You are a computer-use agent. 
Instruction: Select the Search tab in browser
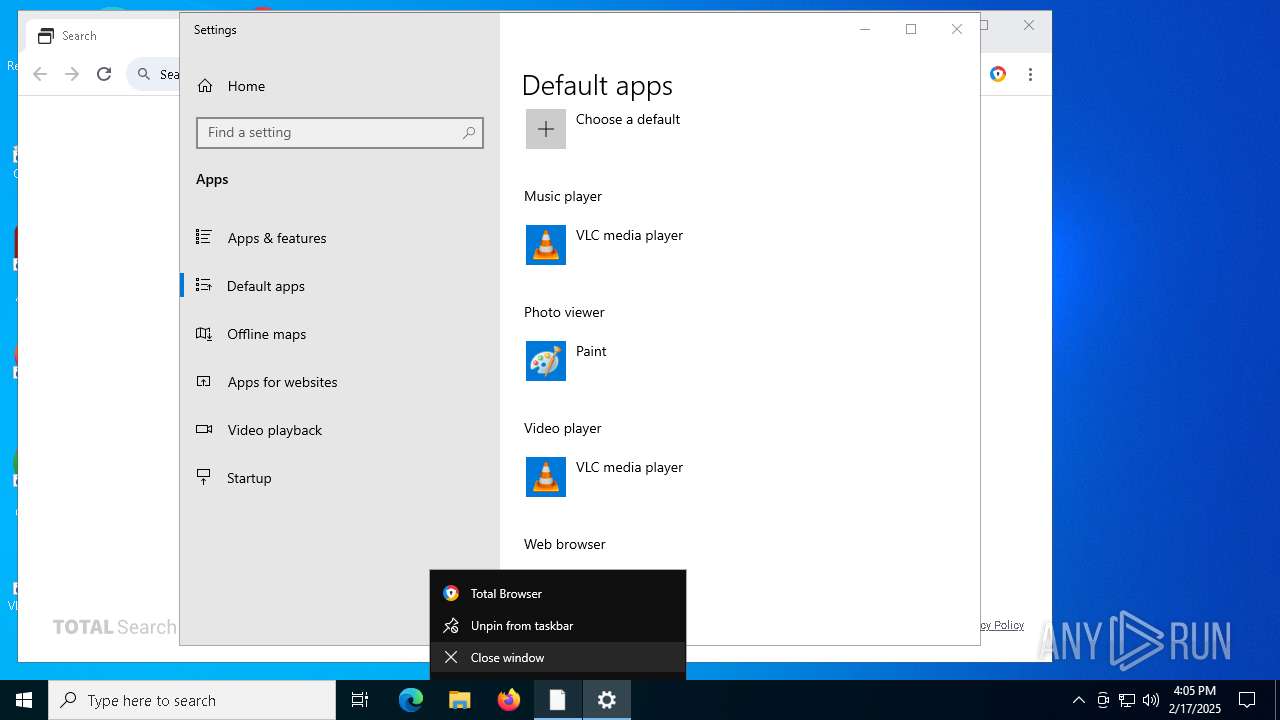pyautogui.click(x=100, y=36)
